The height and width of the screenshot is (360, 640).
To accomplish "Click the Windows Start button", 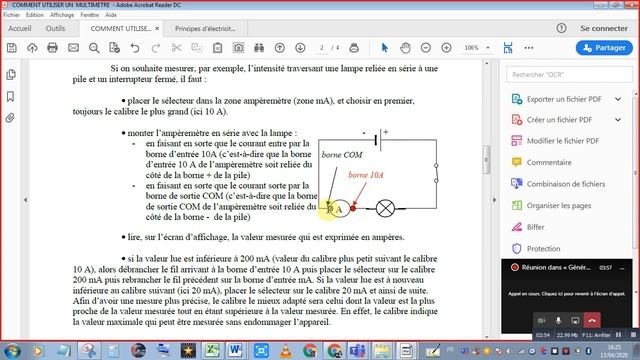I will [x=12, y=350].
